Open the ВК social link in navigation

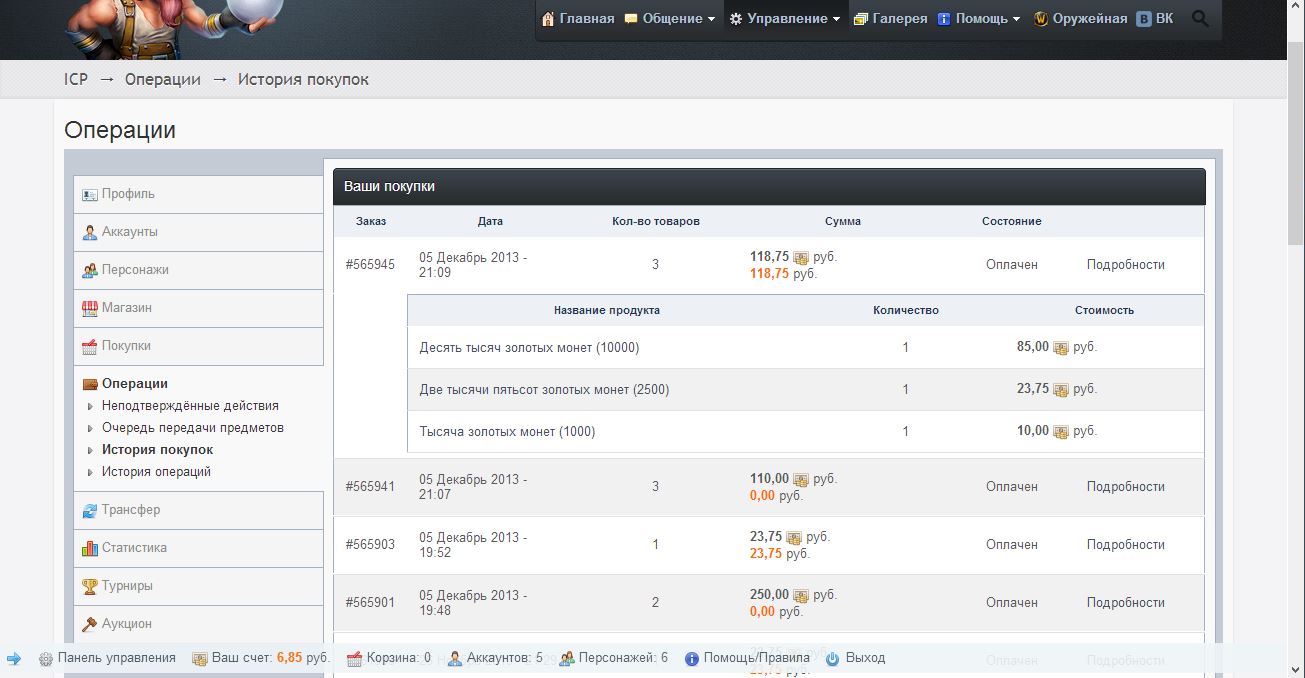coord(1154,19)
